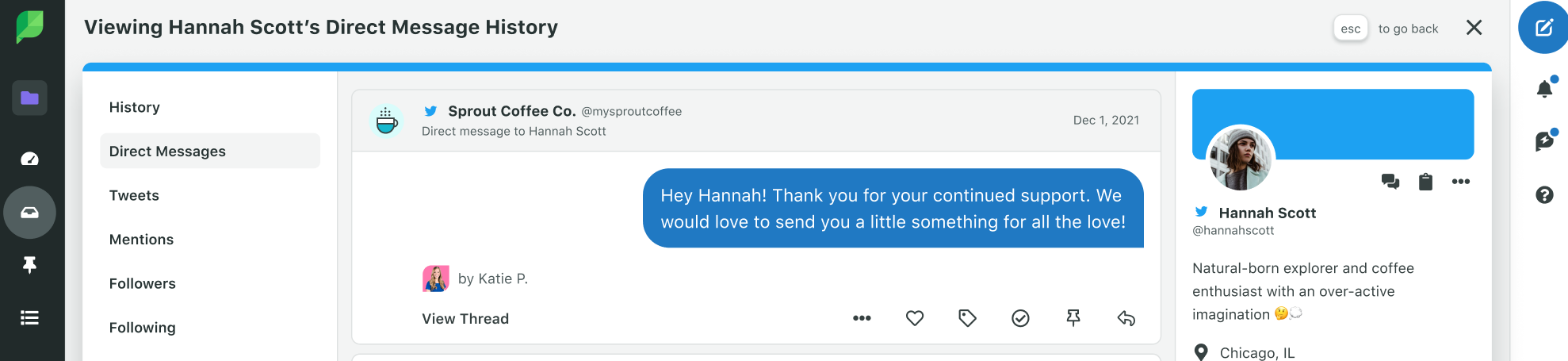The height and width of the screenshot is (361, 1568).
Task: Open conversation icon on profile card
Action: (1390, 182)
